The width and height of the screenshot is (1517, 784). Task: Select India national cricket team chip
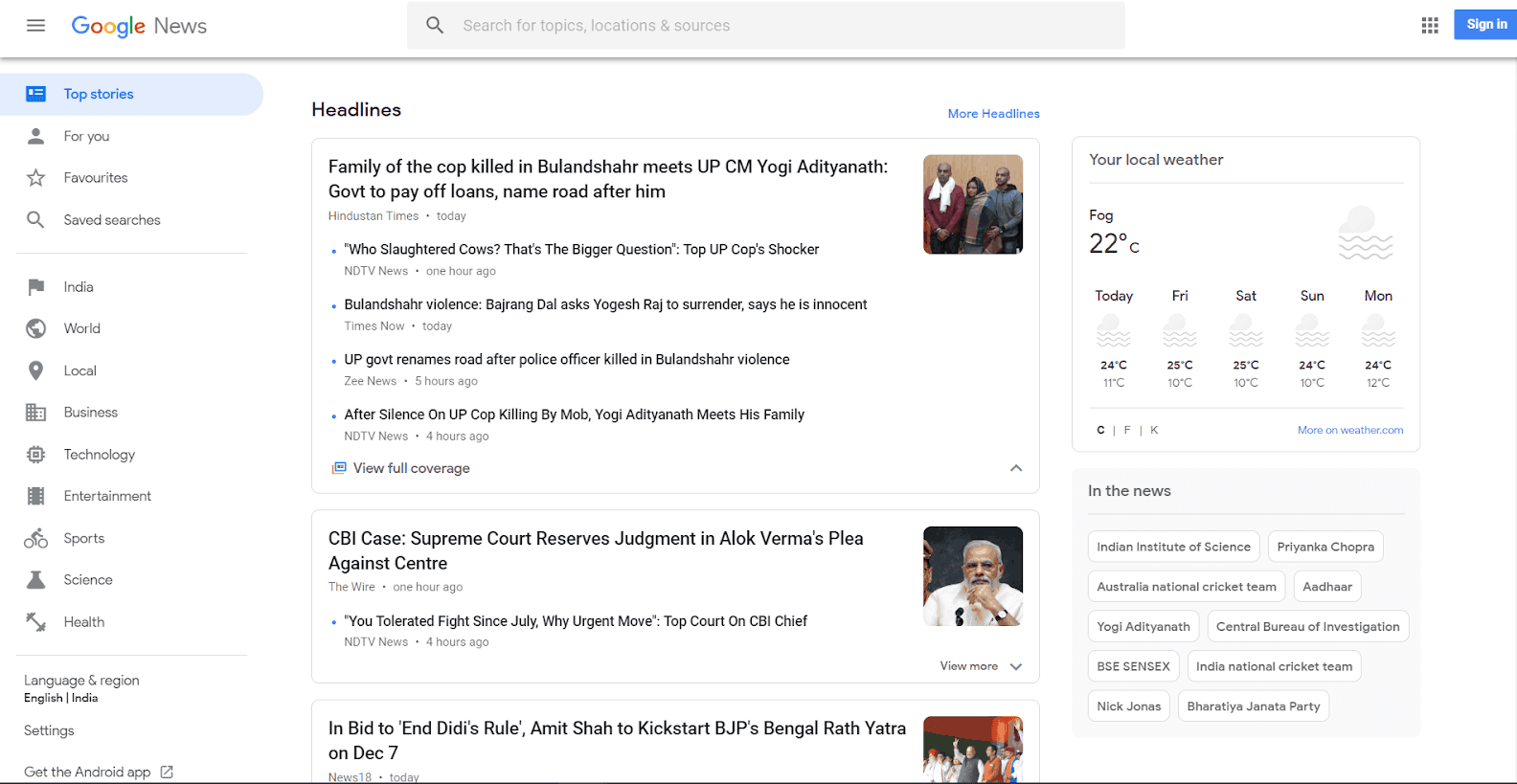pyautogui.click(x=1274, y=666)
